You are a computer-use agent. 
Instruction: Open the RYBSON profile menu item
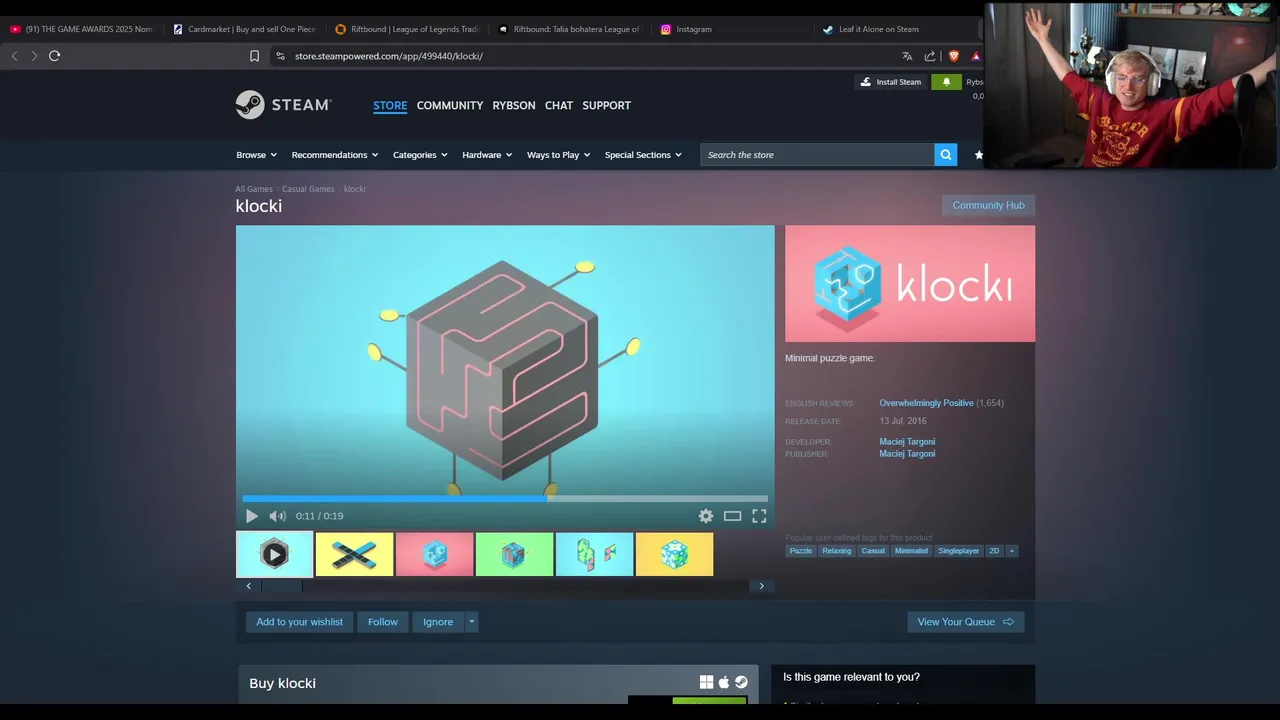[x=514, y=105]
